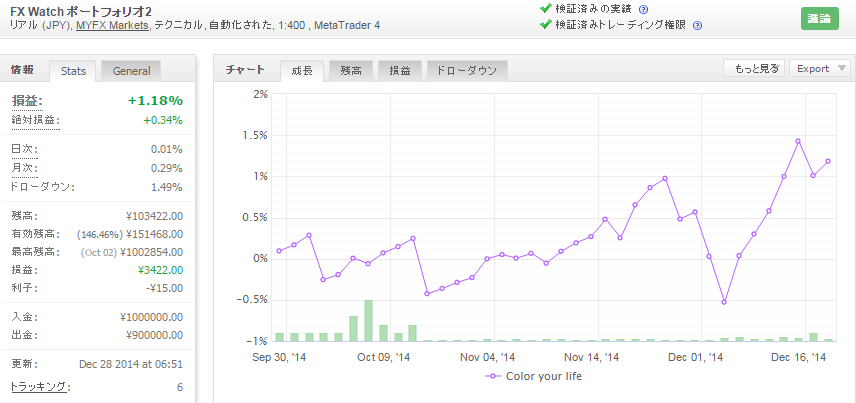The image size is (856, 403).
Task: Click the 絶対損益 label link
Action: 35,121
